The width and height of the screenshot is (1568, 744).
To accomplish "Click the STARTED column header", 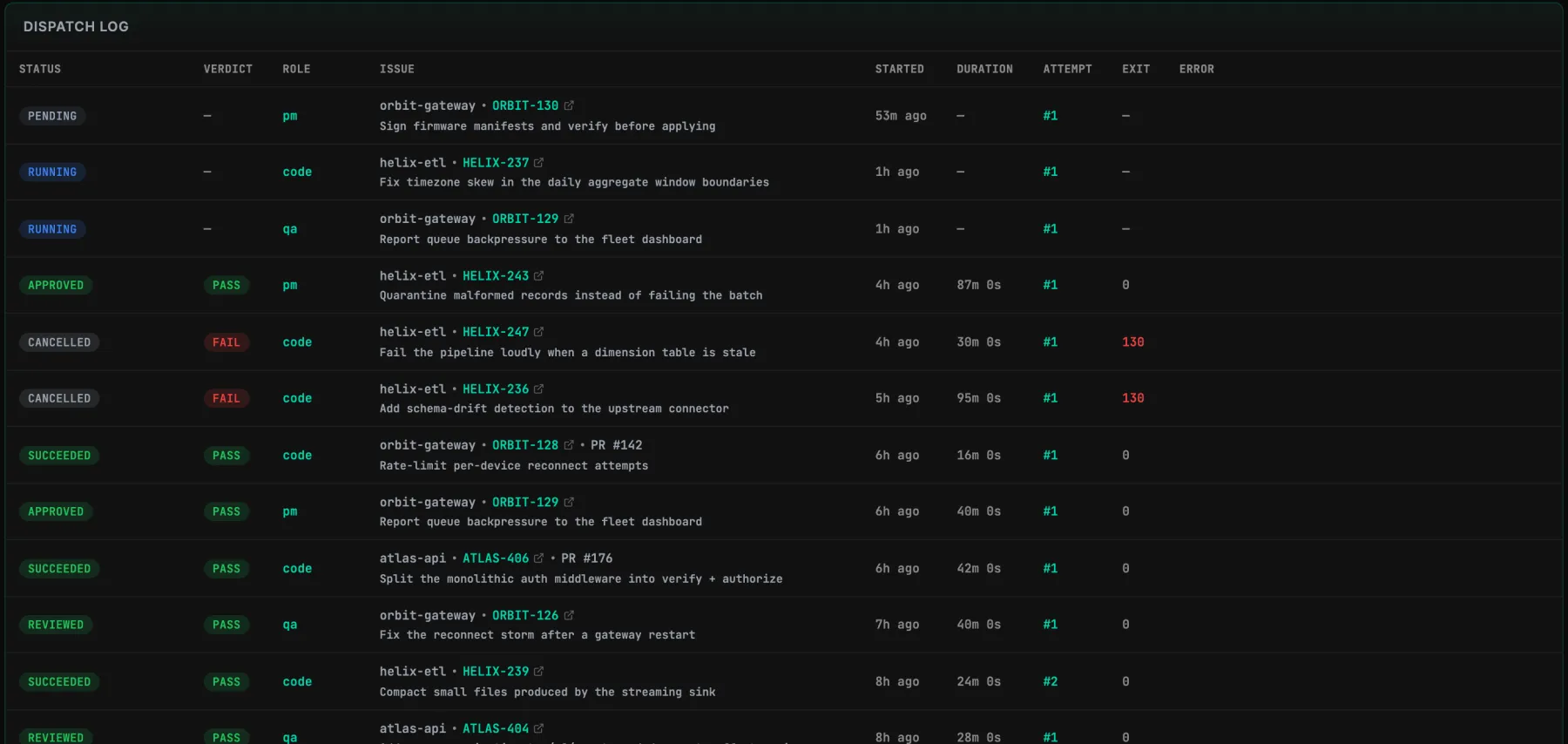I will pos(900,69).
